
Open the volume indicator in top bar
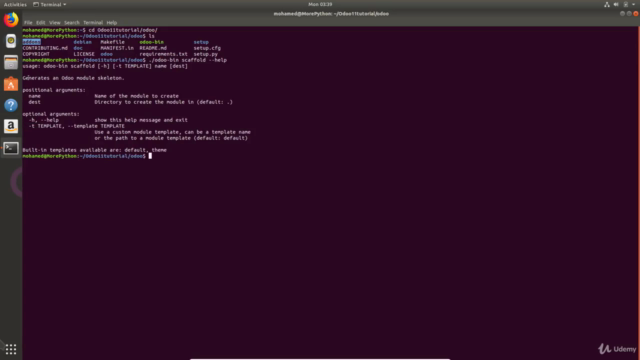click(616, 4)
